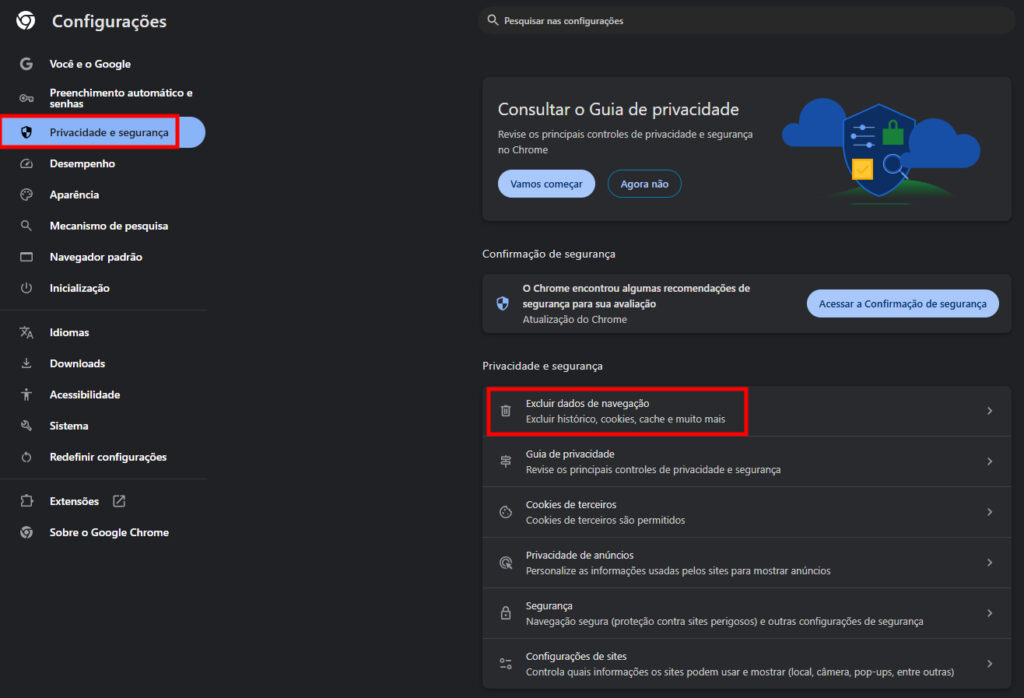Screen dimensions: 1024x698
Task: Select Downloads in the settings sidebar
Action: pyautogui.click(x=77, y=364)
